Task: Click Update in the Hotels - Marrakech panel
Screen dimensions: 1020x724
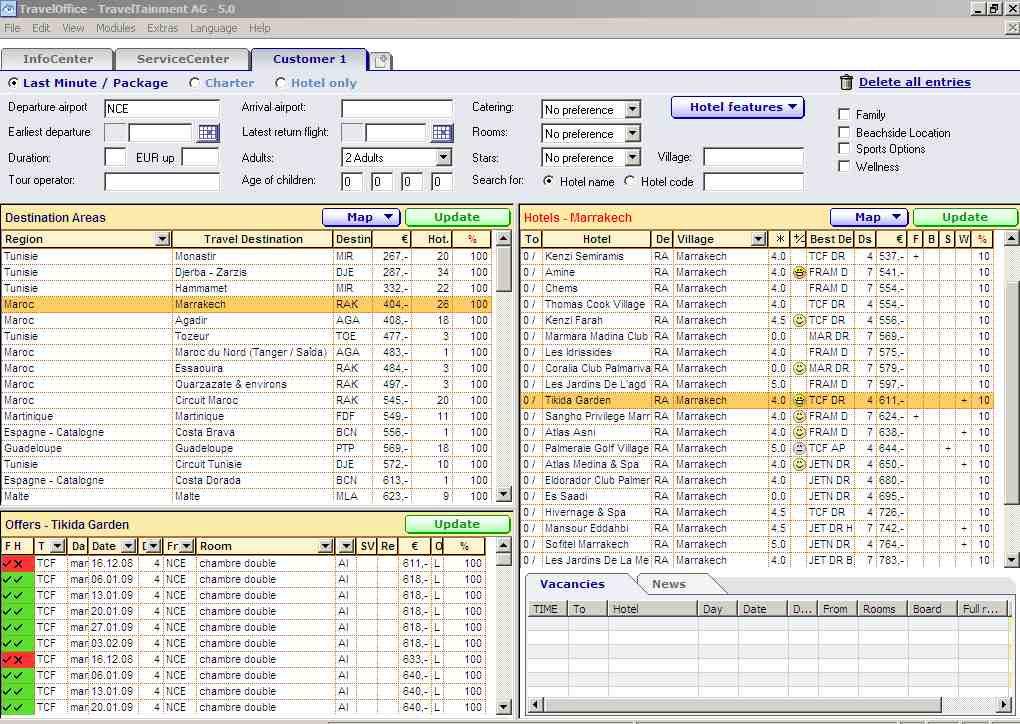Action: click(965, 217)
